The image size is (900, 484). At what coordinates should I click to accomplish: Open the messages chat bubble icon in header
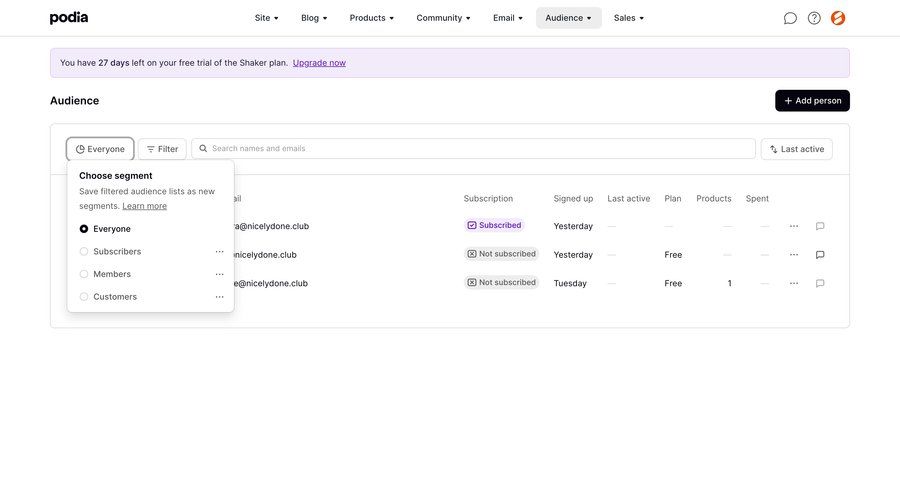(x=790, y=18)
